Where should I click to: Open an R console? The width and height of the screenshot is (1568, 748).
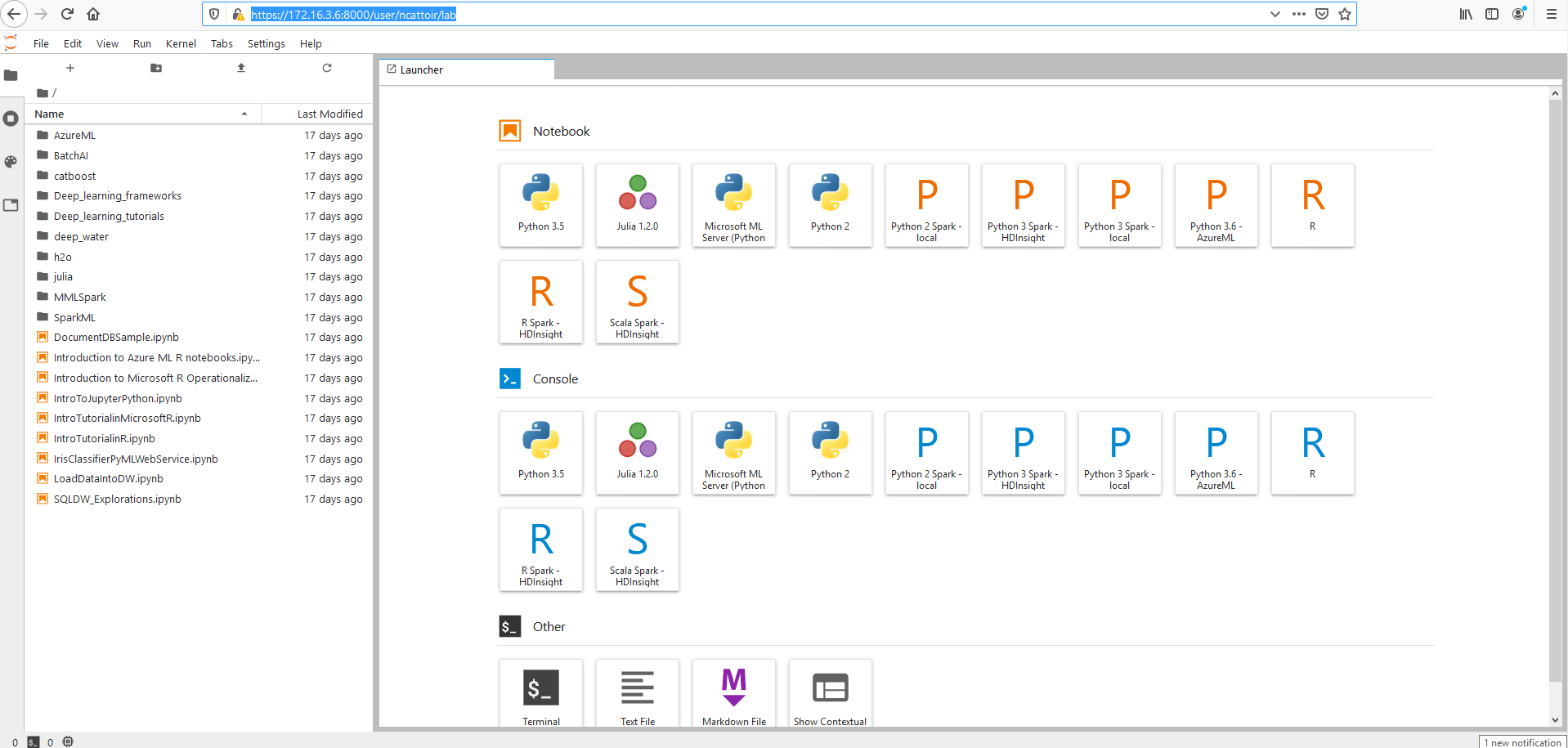pyautogui.click(x=1312, y=453)
